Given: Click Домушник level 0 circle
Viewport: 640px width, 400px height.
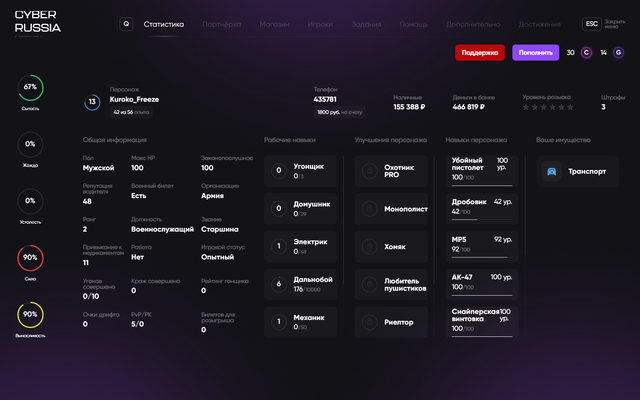Looking at the screenshot, I should coord(279,209).
